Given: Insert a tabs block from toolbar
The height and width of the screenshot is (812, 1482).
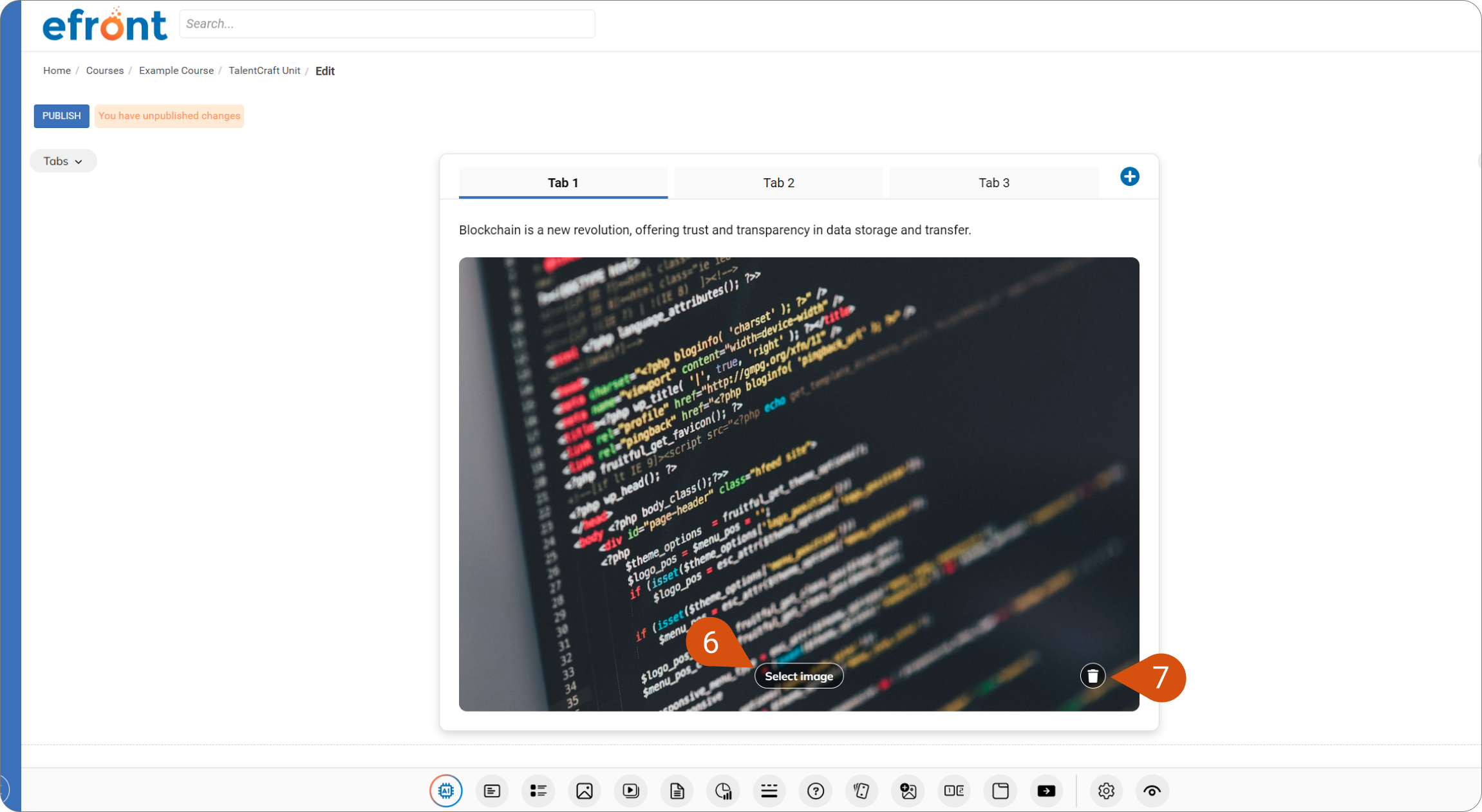Looking at the screenshot, I should [1000, 791].
